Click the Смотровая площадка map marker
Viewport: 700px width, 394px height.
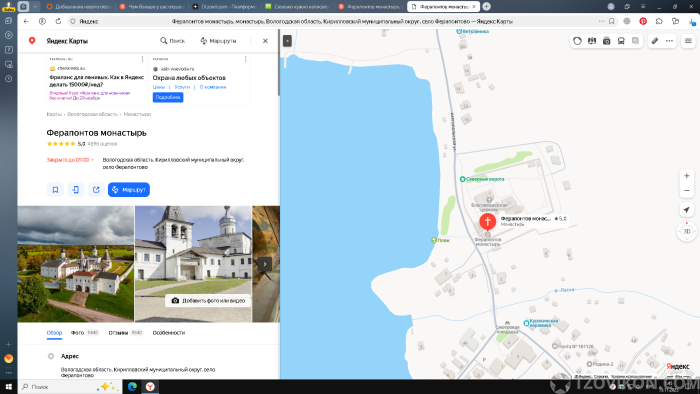point(507,327)
